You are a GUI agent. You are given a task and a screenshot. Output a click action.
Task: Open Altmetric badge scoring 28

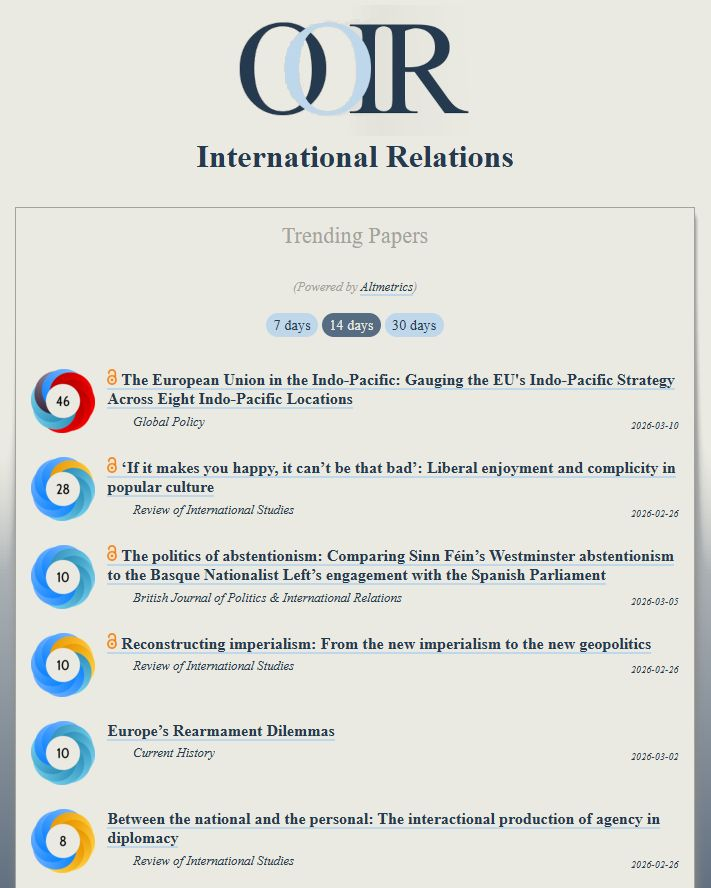tap(63, 489)
